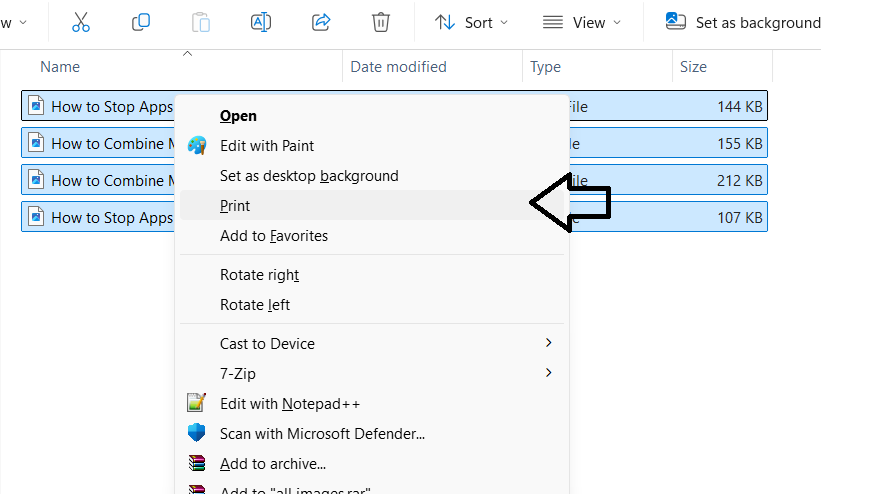The width and height of the screenshot is (879, 494).
Task: Select the 212 KB How to Combine file
Action: [394, 180]
